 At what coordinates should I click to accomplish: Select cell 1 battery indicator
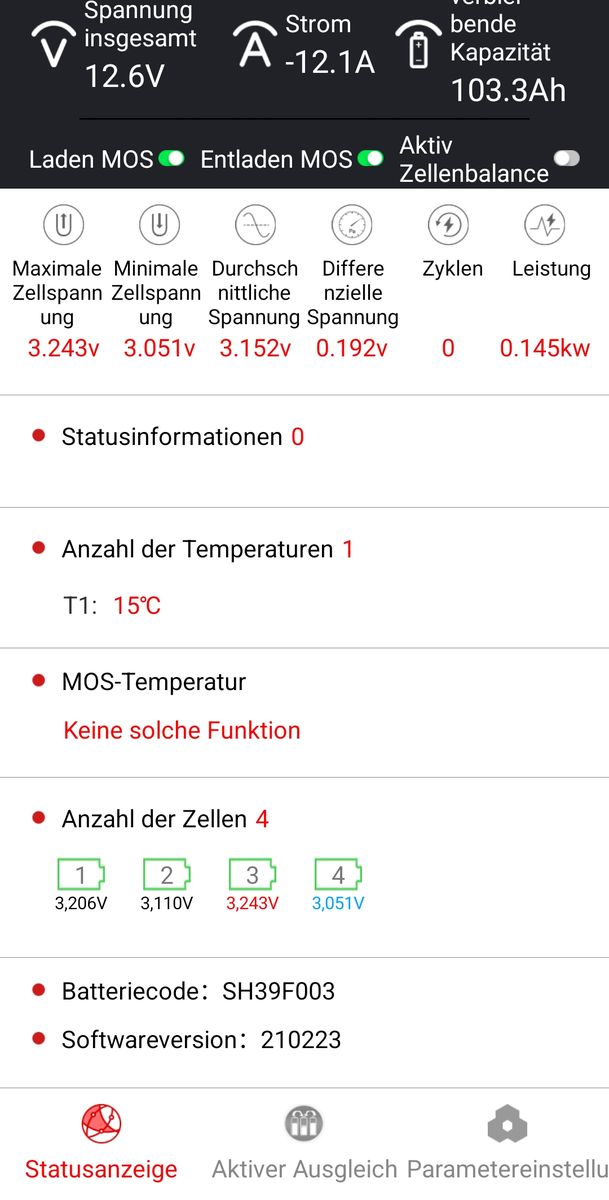[81, 876]
